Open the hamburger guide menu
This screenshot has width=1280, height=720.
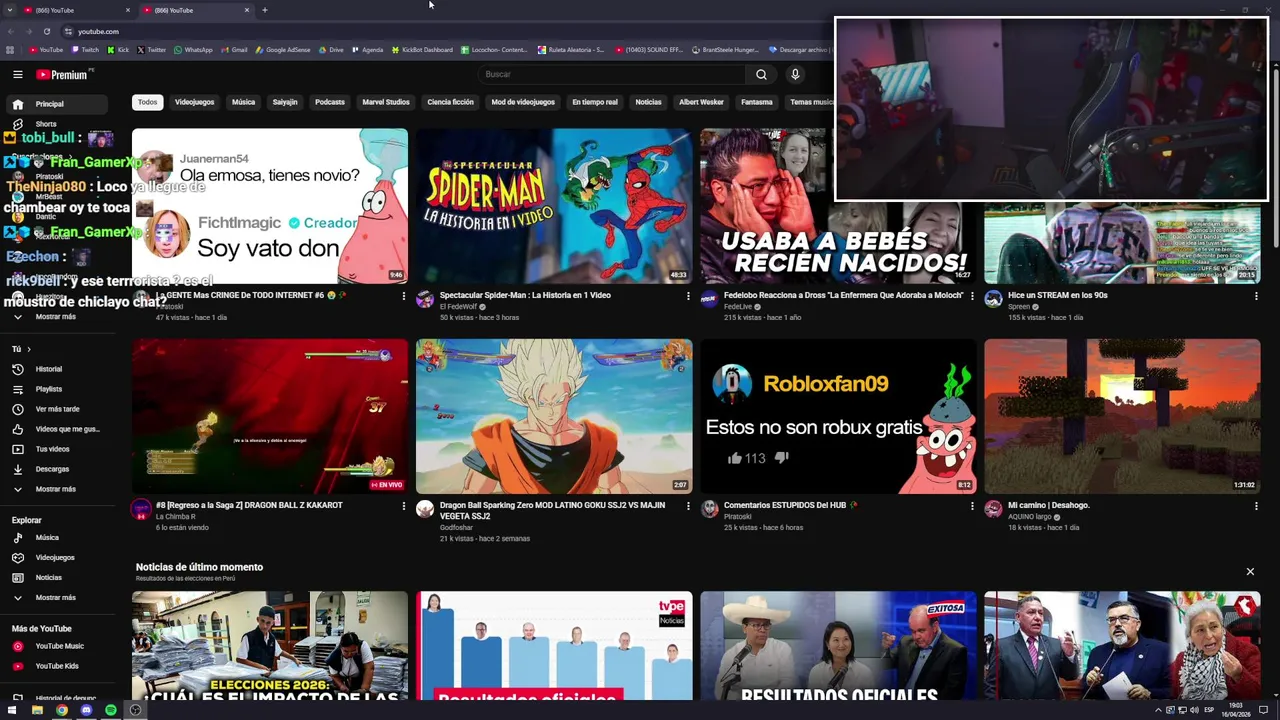pos(17,74)
